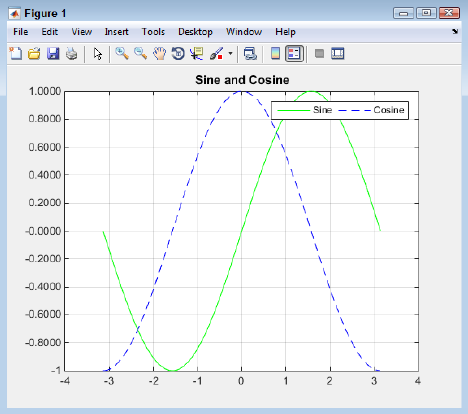Select the Edit Plot arrow tool
Image resolution: width=468 pixels, height=414 pixels.
(97, 54)
